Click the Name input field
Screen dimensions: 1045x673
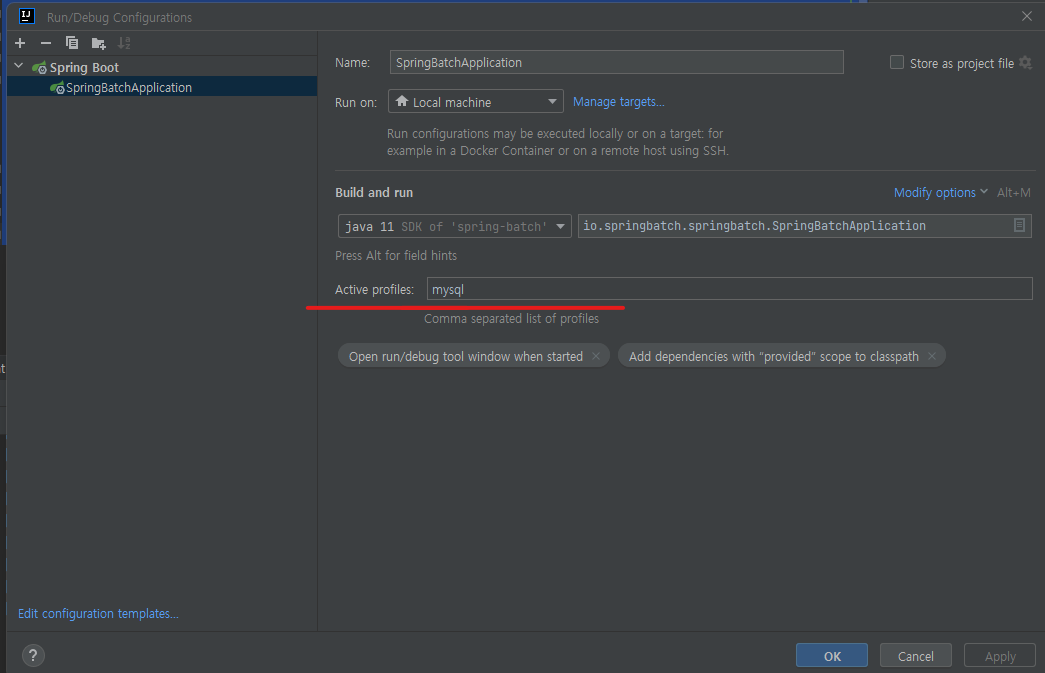click(616, 63)
